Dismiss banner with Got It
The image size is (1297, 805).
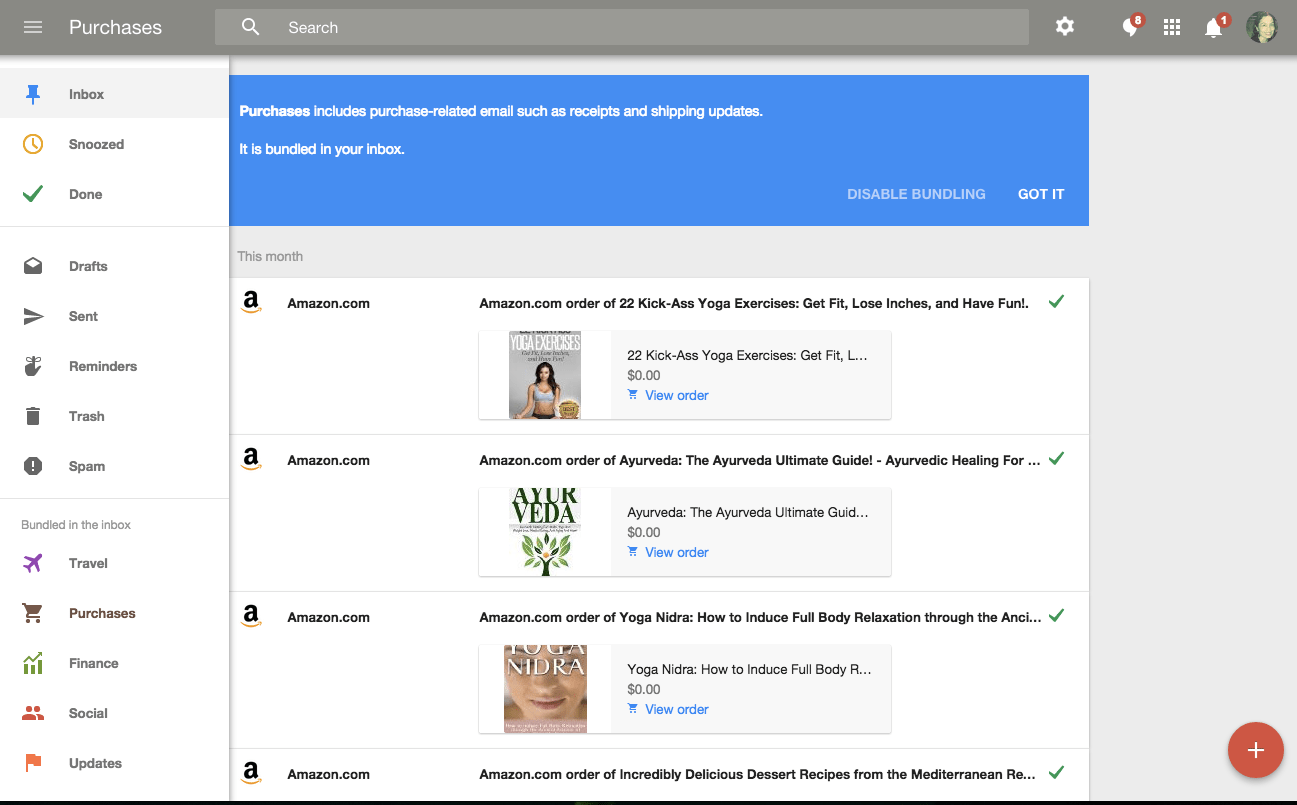pos(1041,194)
